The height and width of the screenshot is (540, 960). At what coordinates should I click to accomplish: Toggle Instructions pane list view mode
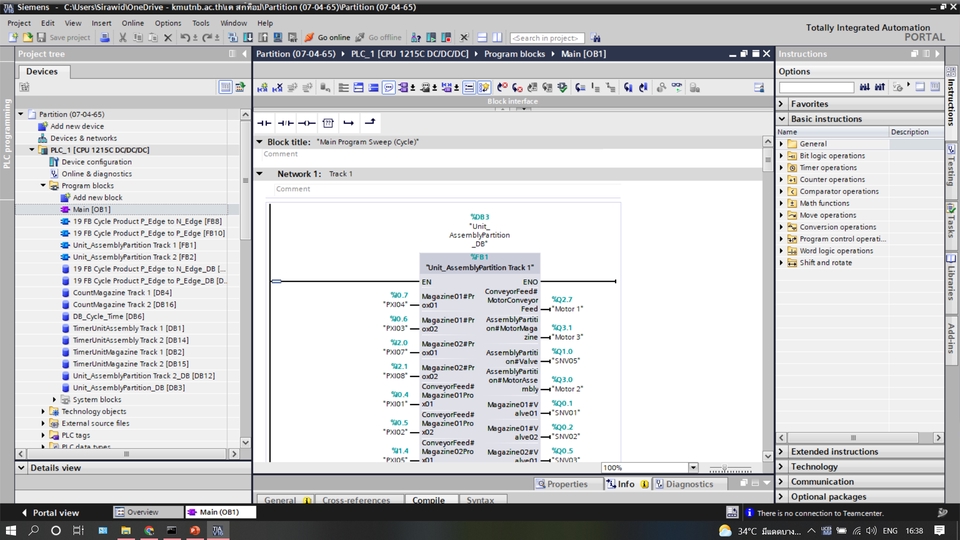pyautogui.click(x=935, y=87)
